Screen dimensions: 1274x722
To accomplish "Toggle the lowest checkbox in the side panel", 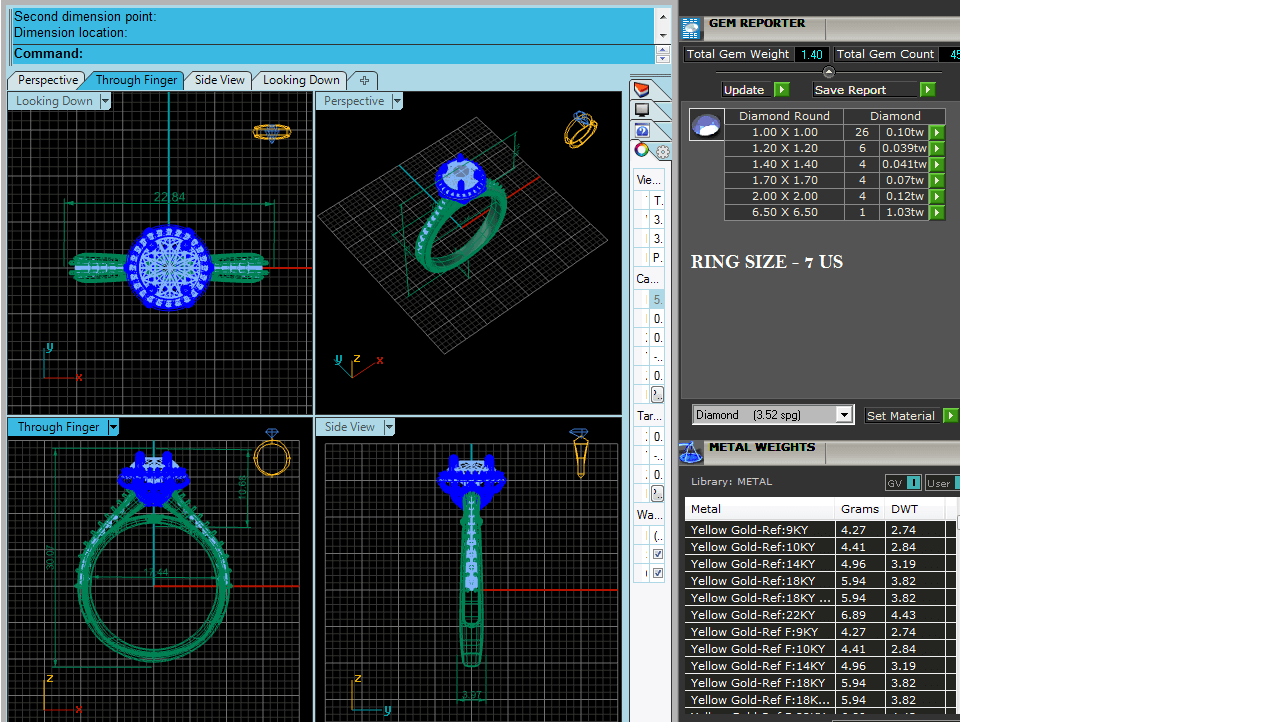I will pos(657,573).
